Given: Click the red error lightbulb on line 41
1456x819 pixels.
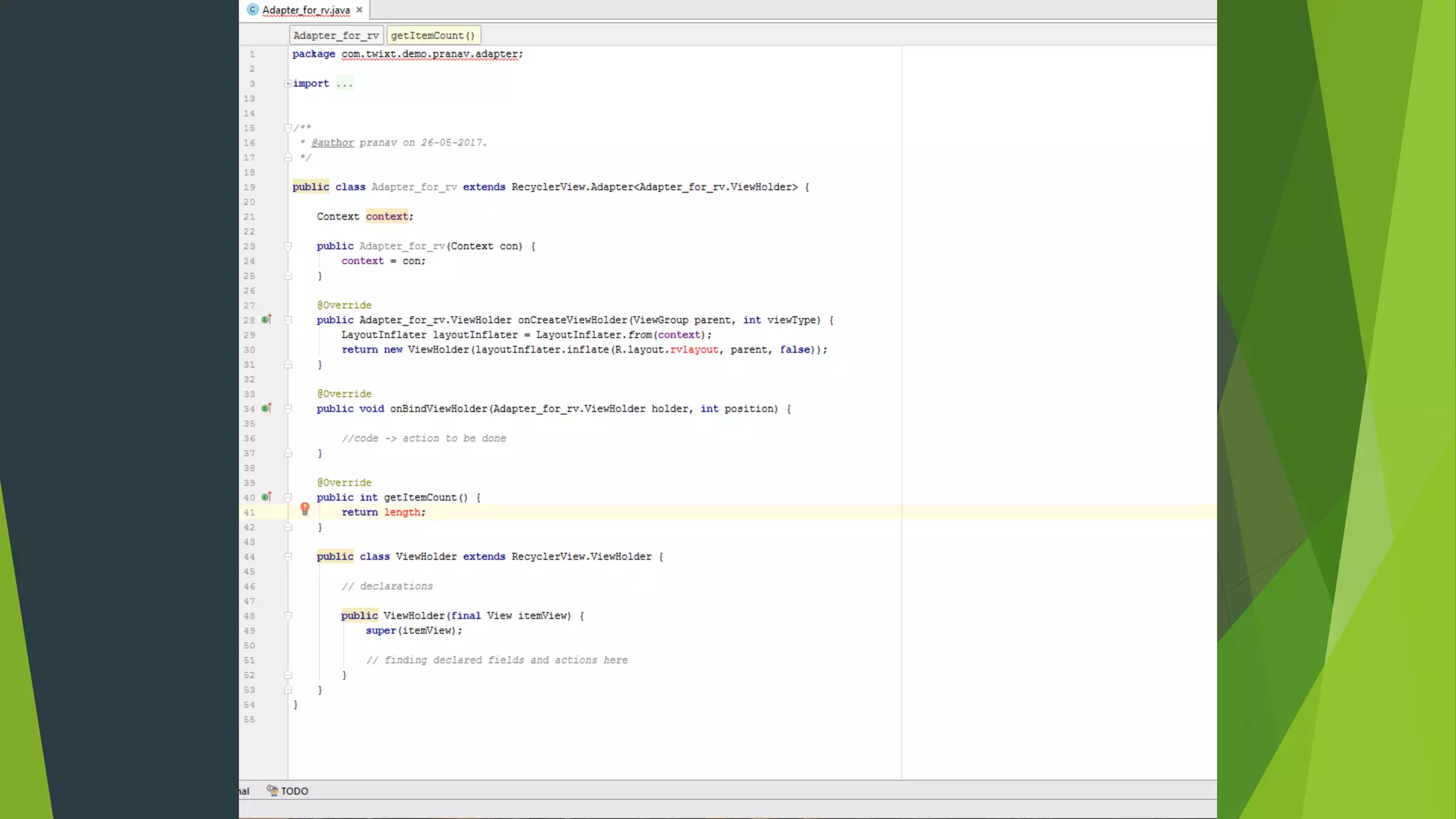Looking at the screenshot, I should [305, 508].
